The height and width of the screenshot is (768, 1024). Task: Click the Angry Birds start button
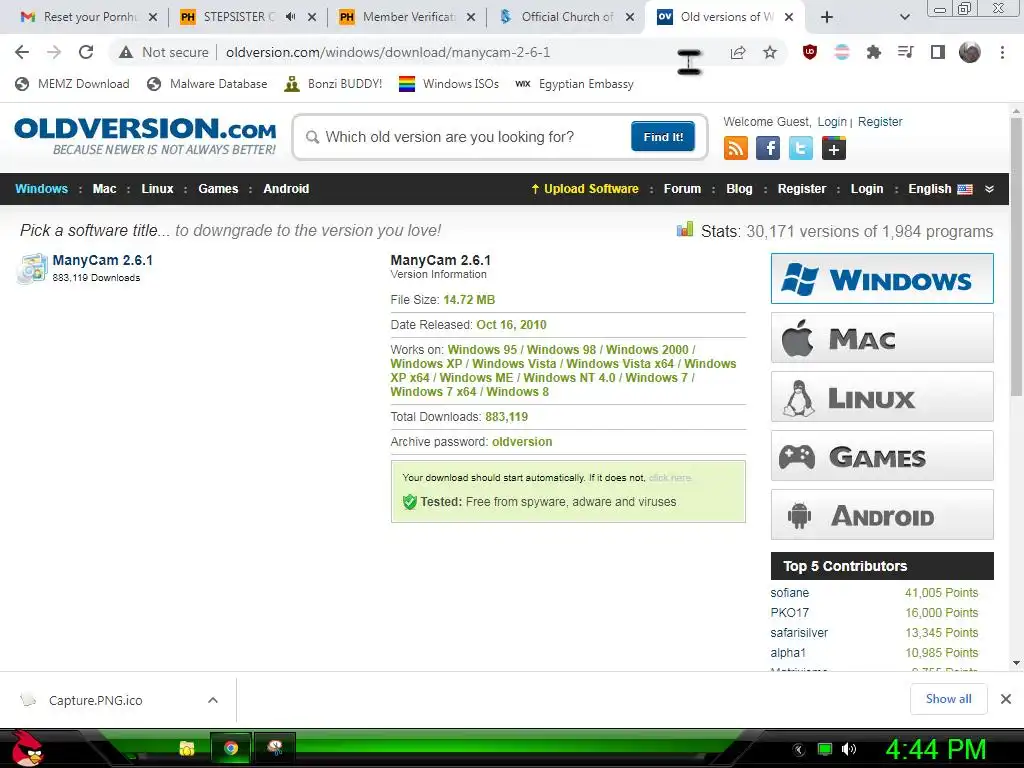(x=27, y=748)
